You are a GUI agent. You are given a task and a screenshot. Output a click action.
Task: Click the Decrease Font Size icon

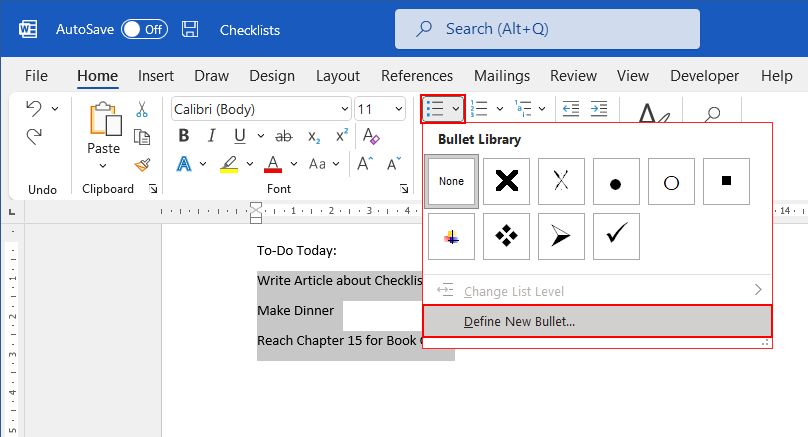(x=394, y=164)
